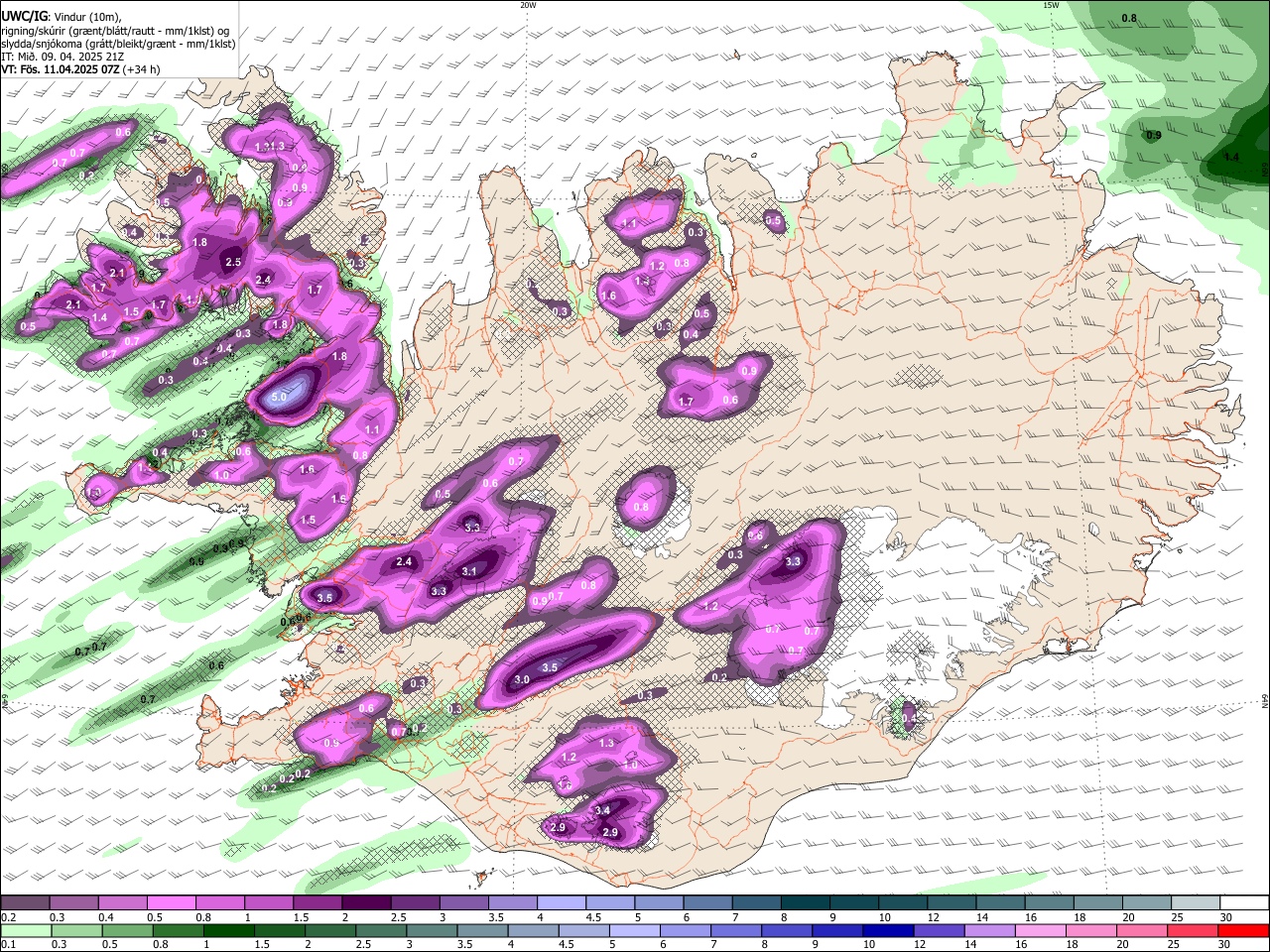Click the light pink 16 swatch, lower legend scale
Image resolution: width=1270 pixels, height=952 pixels.
(1040, 930)
